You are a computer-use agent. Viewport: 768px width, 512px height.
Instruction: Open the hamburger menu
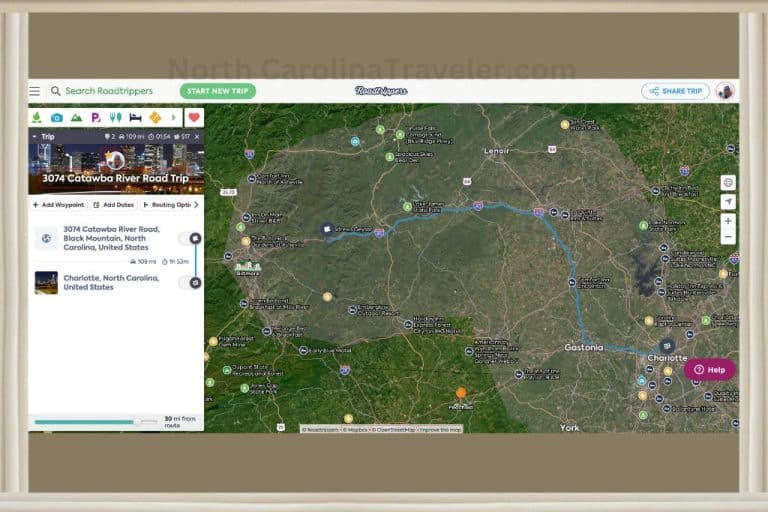coord(35,91)
